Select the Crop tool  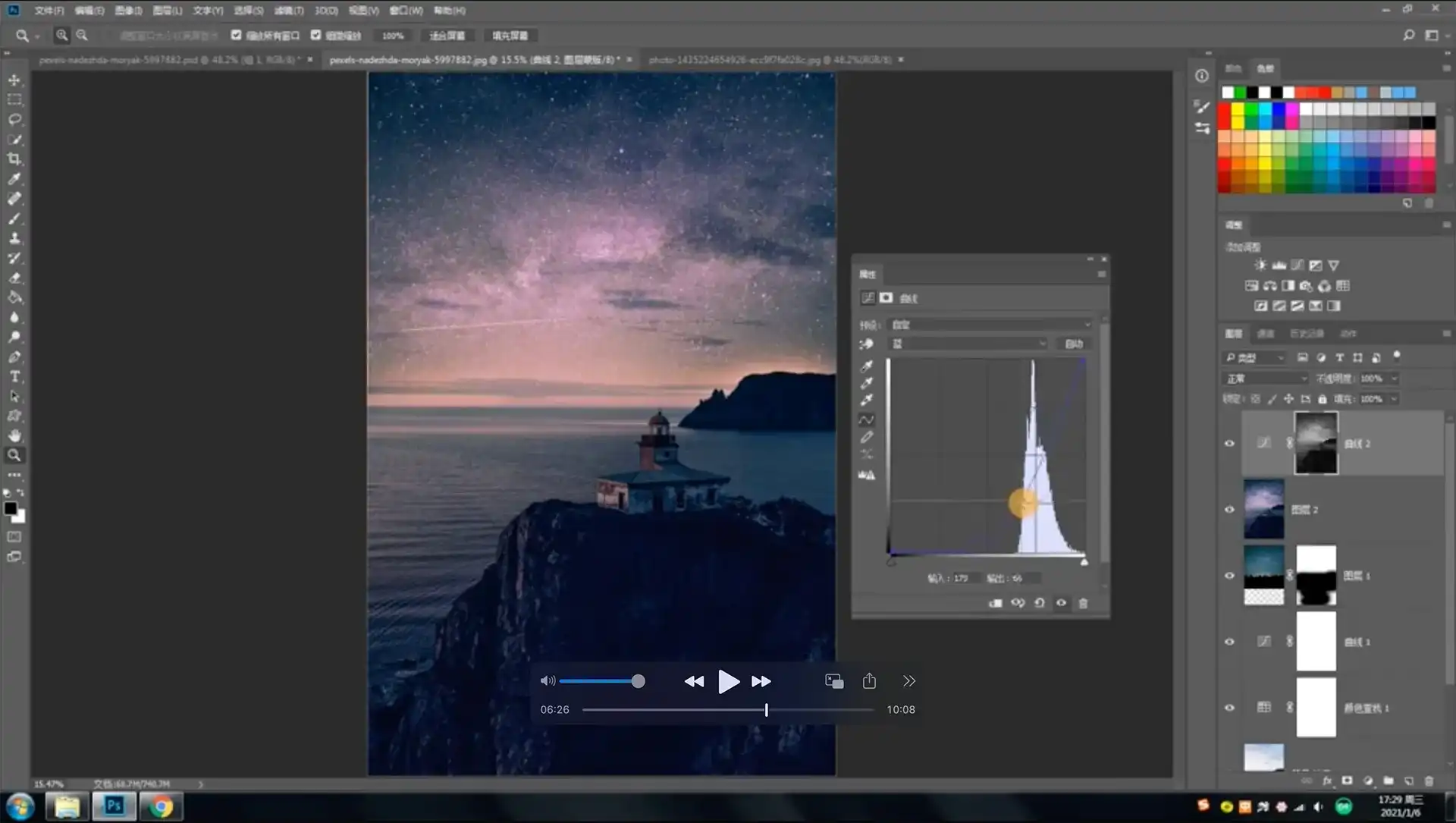tap(14, 159)
